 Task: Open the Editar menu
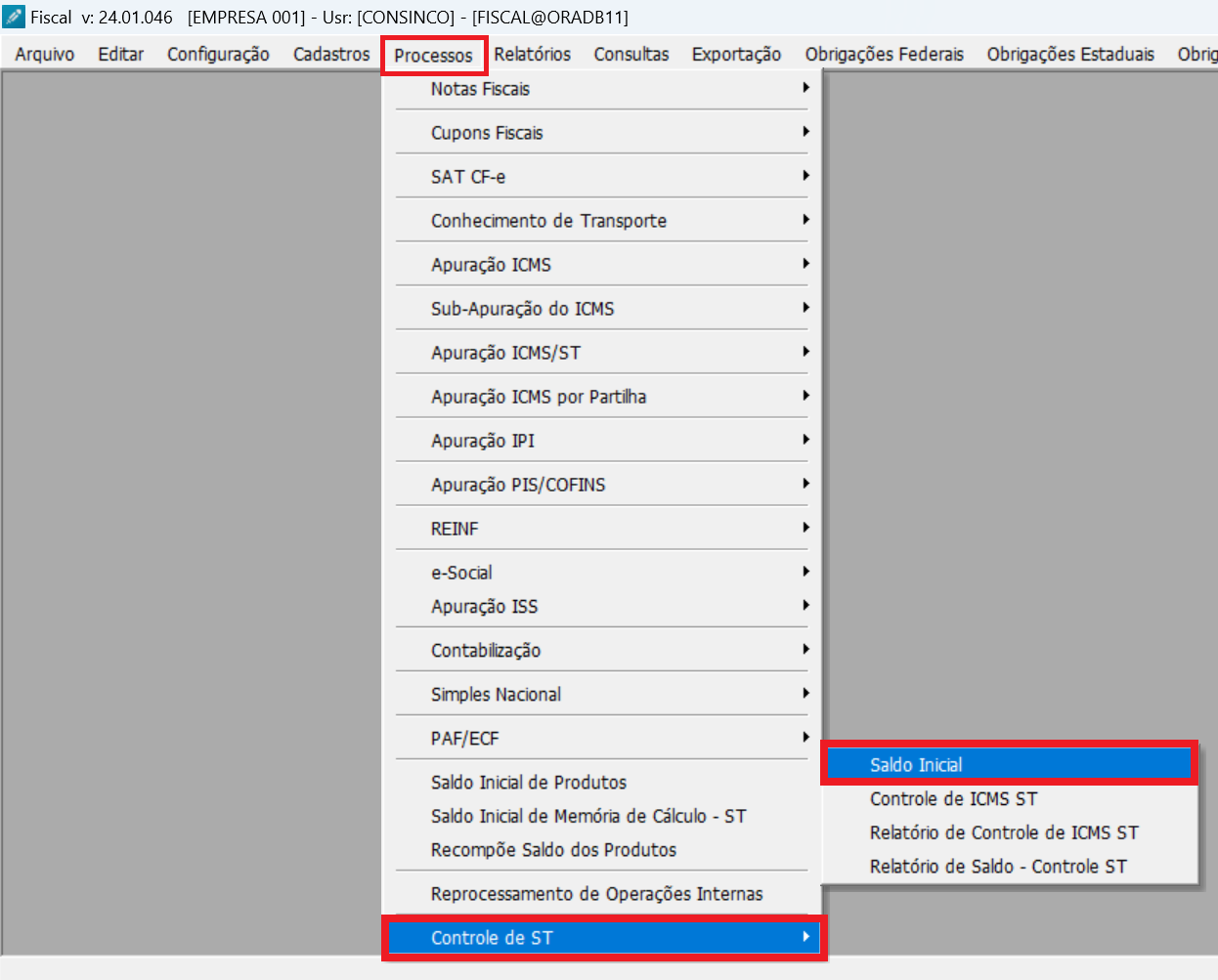(x=121, y=55)
